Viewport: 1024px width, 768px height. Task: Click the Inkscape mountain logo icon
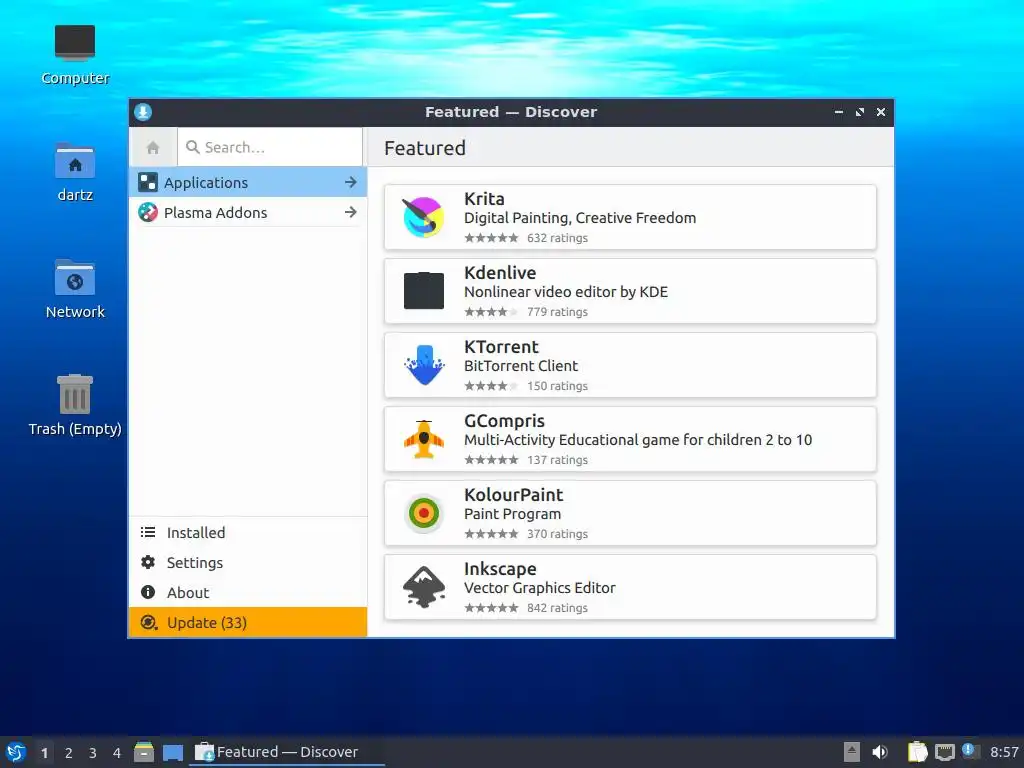pyautogui.click(x=424, y=586)
